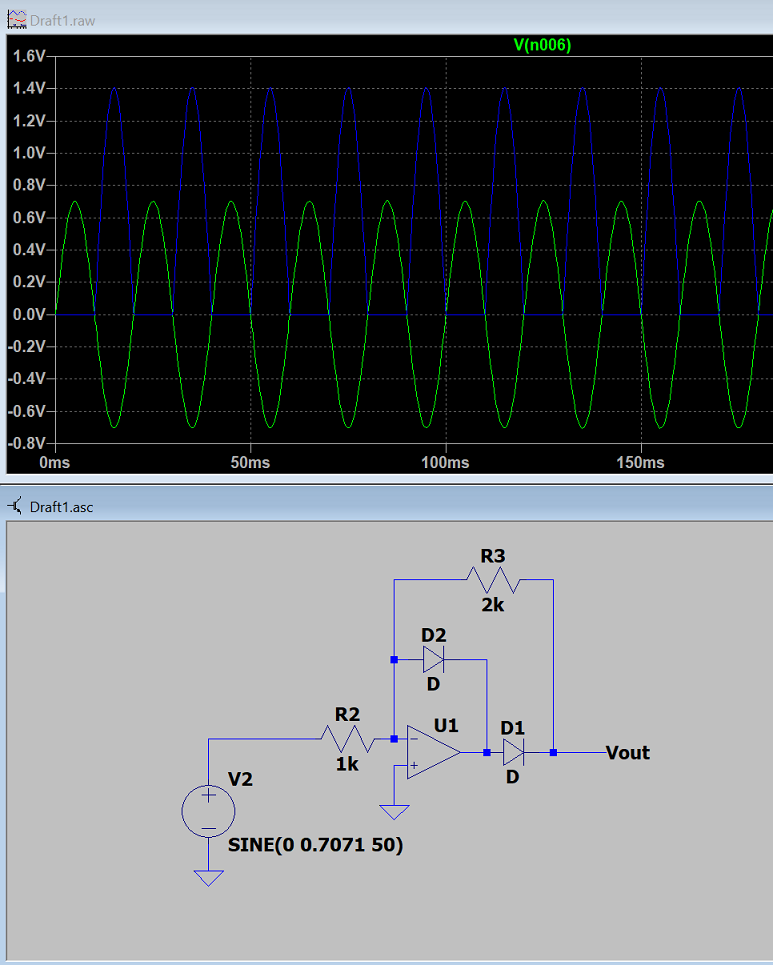Click the U1 reference label
This screenshot has height=965, width=773.
[x=446, y=726]
